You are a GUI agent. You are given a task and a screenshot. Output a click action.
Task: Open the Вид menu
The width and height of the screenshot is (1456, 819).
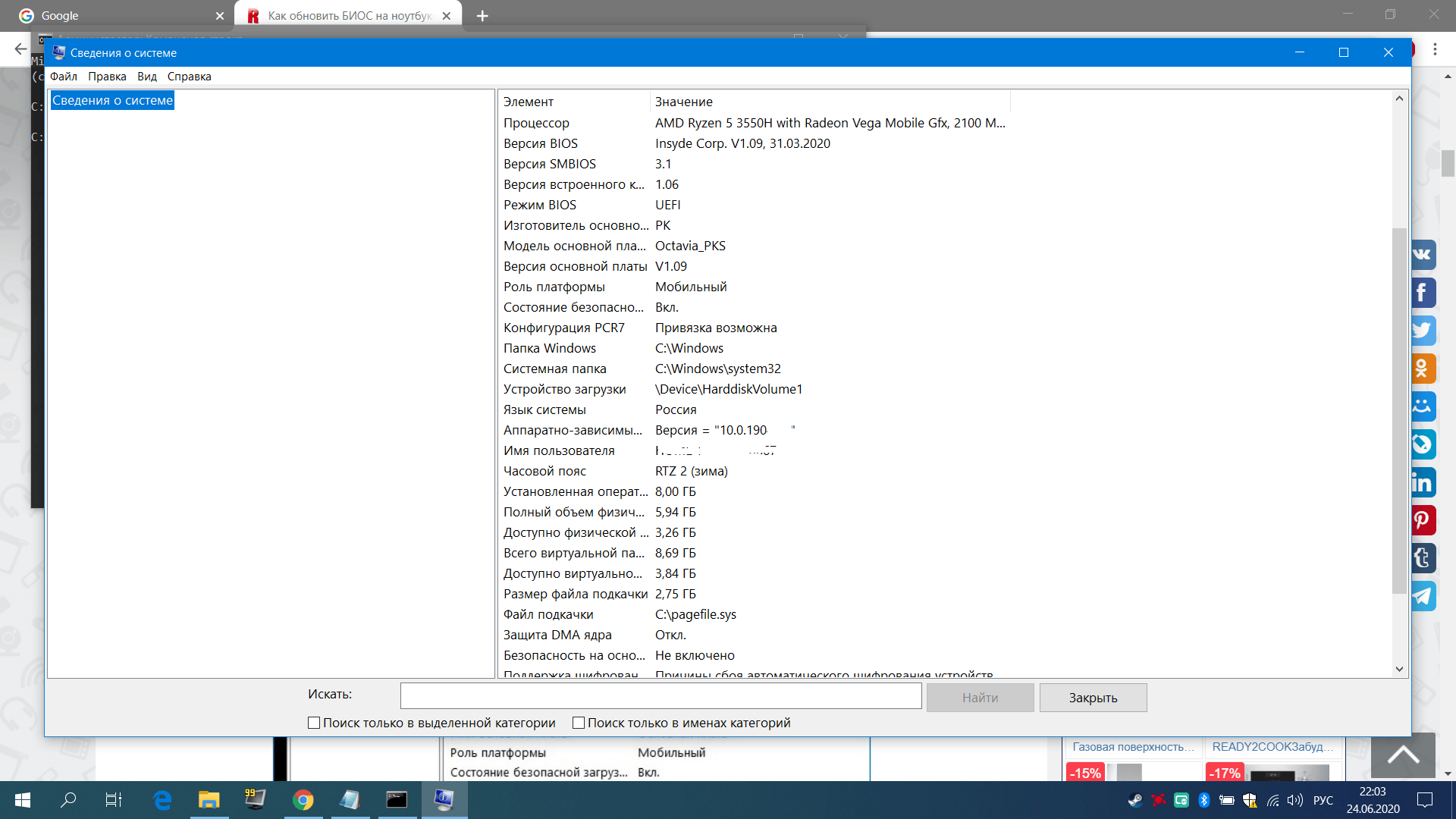(x=147, y=77)
